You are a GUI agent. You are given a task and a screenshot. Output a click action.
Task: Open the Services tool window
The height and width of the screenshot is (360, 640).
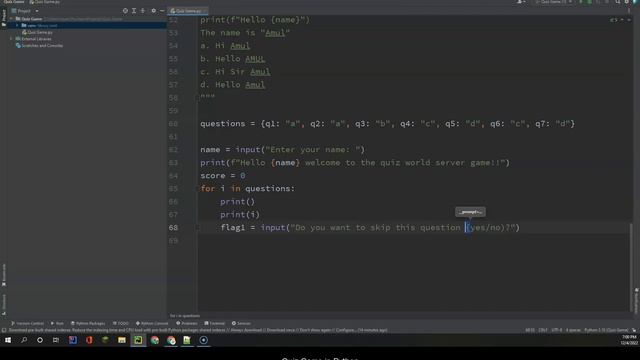(x=241, y=323)
